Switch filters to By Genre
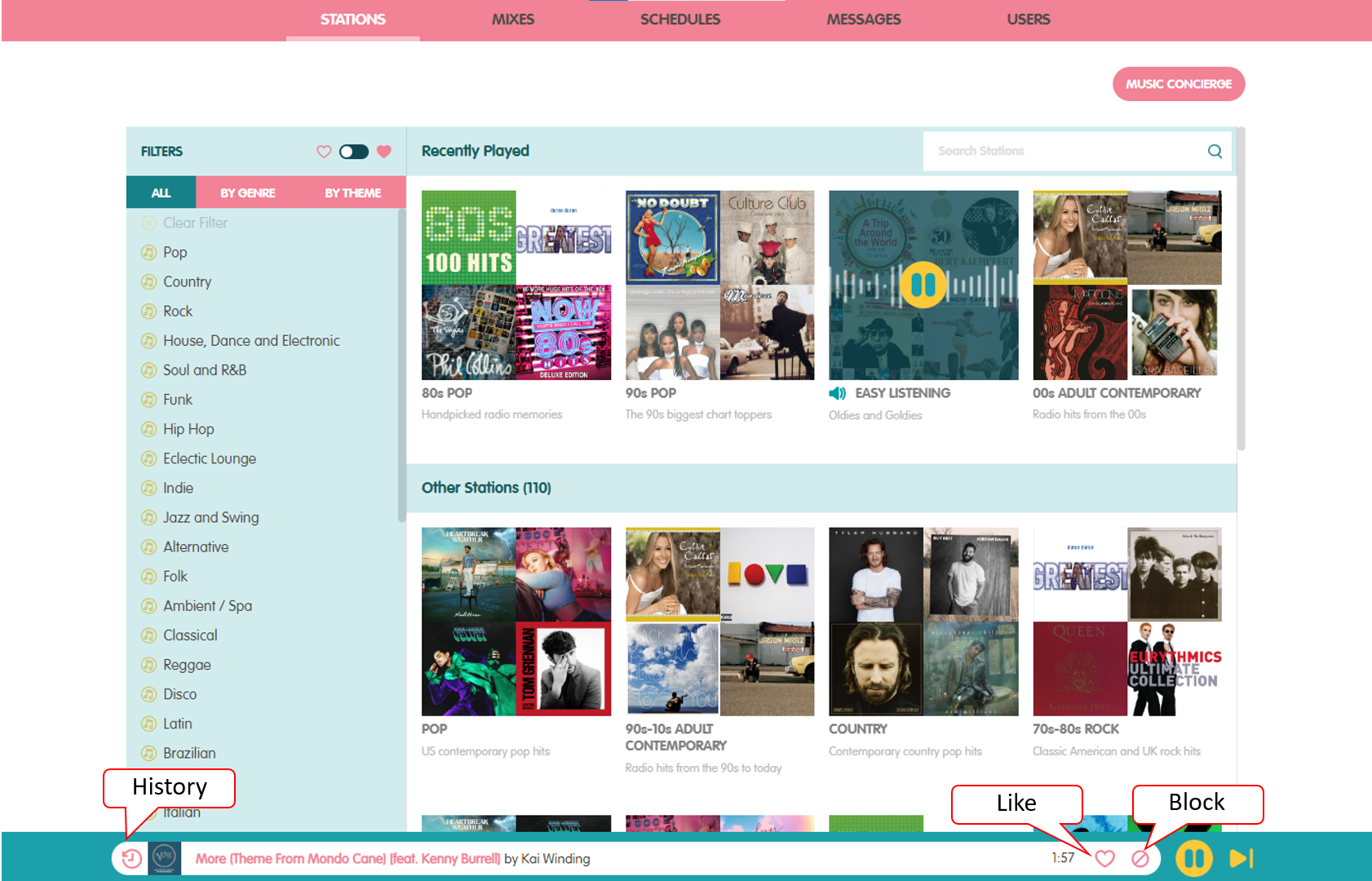 click(x=248, y=193)
